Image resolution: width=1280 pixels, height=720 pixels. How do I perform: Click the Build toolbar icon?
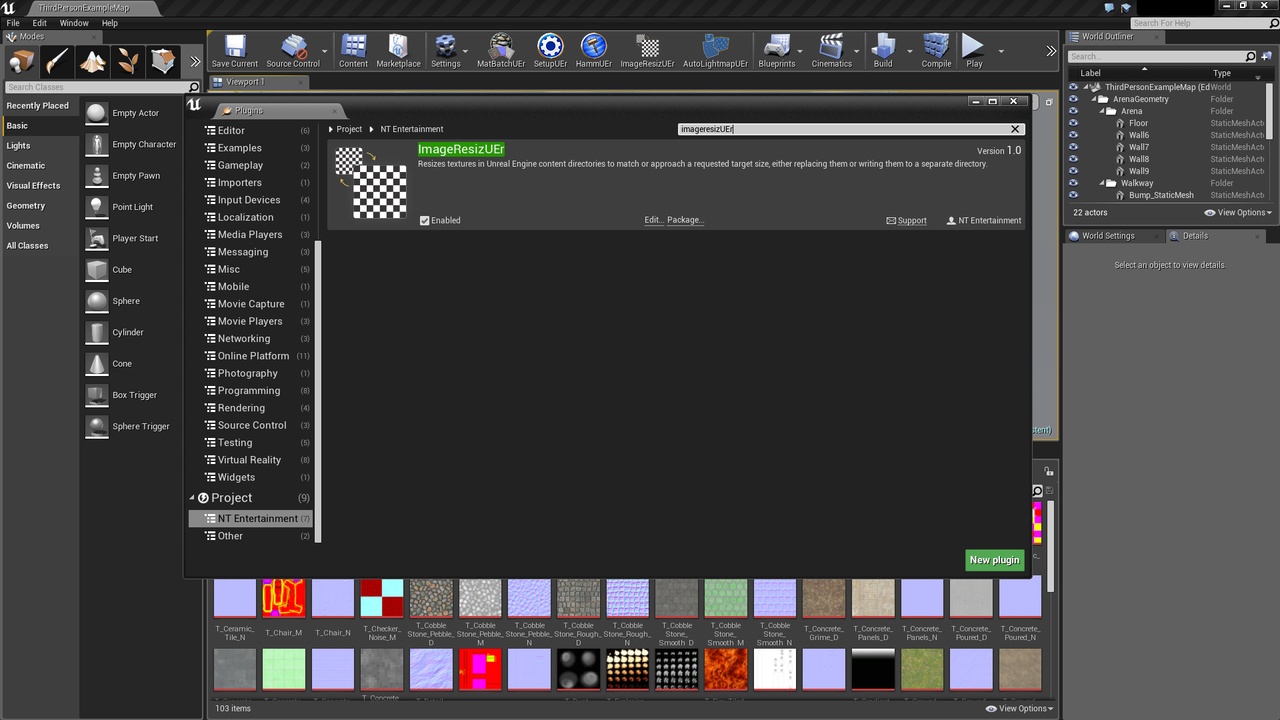(883, 51)
